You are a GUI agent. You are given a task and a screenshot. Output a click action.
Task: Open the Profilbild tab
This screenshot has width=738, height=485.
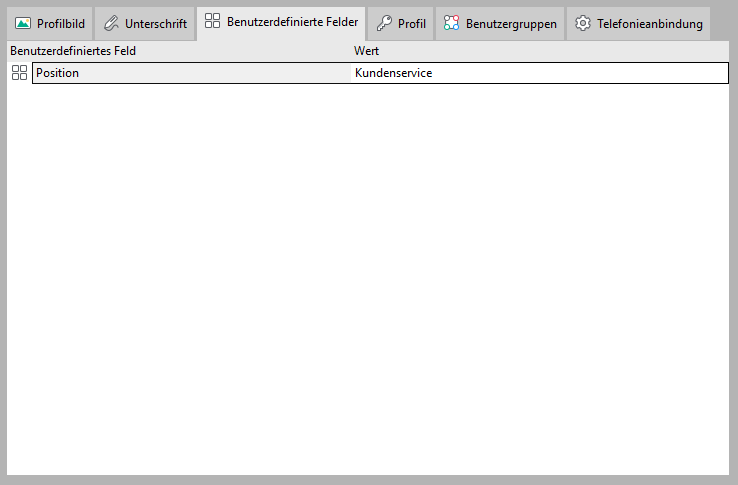49,24
